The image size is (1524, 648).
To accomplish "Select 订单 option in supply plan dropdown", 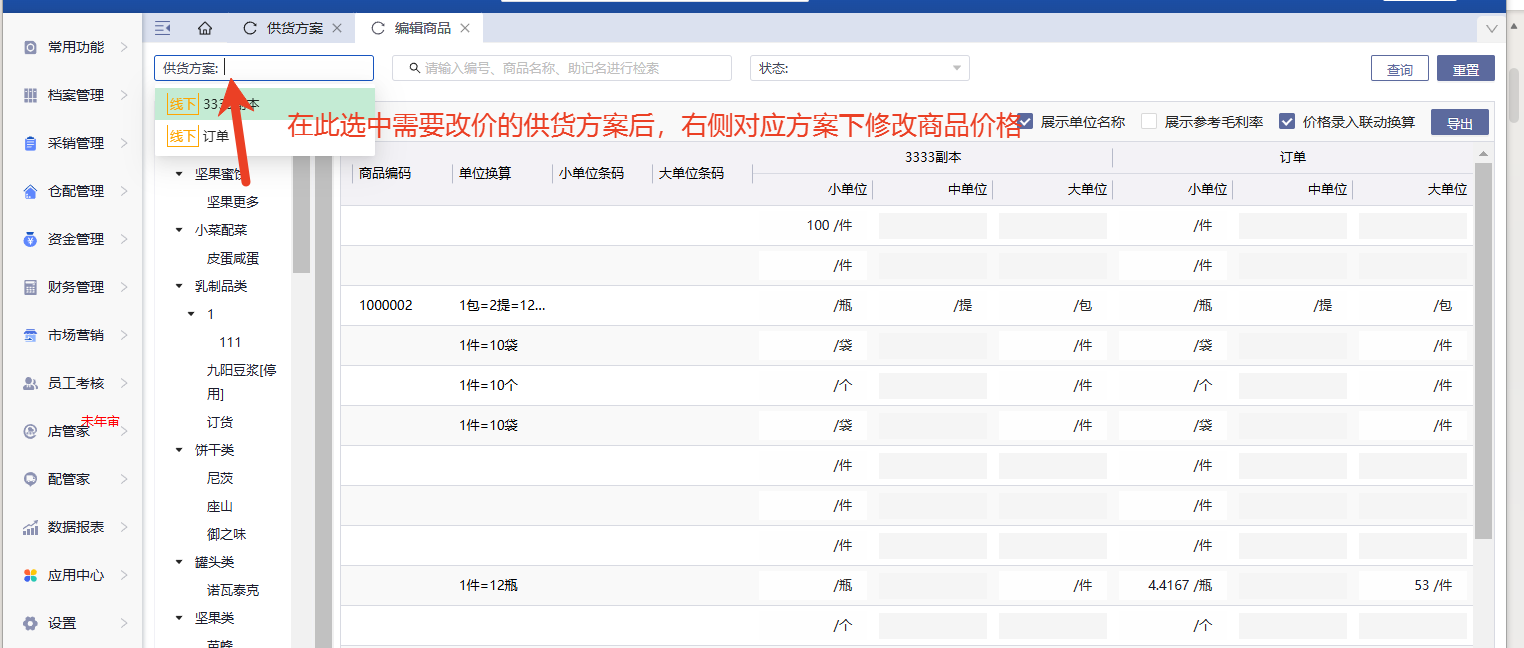I will [x=215, y=136].
